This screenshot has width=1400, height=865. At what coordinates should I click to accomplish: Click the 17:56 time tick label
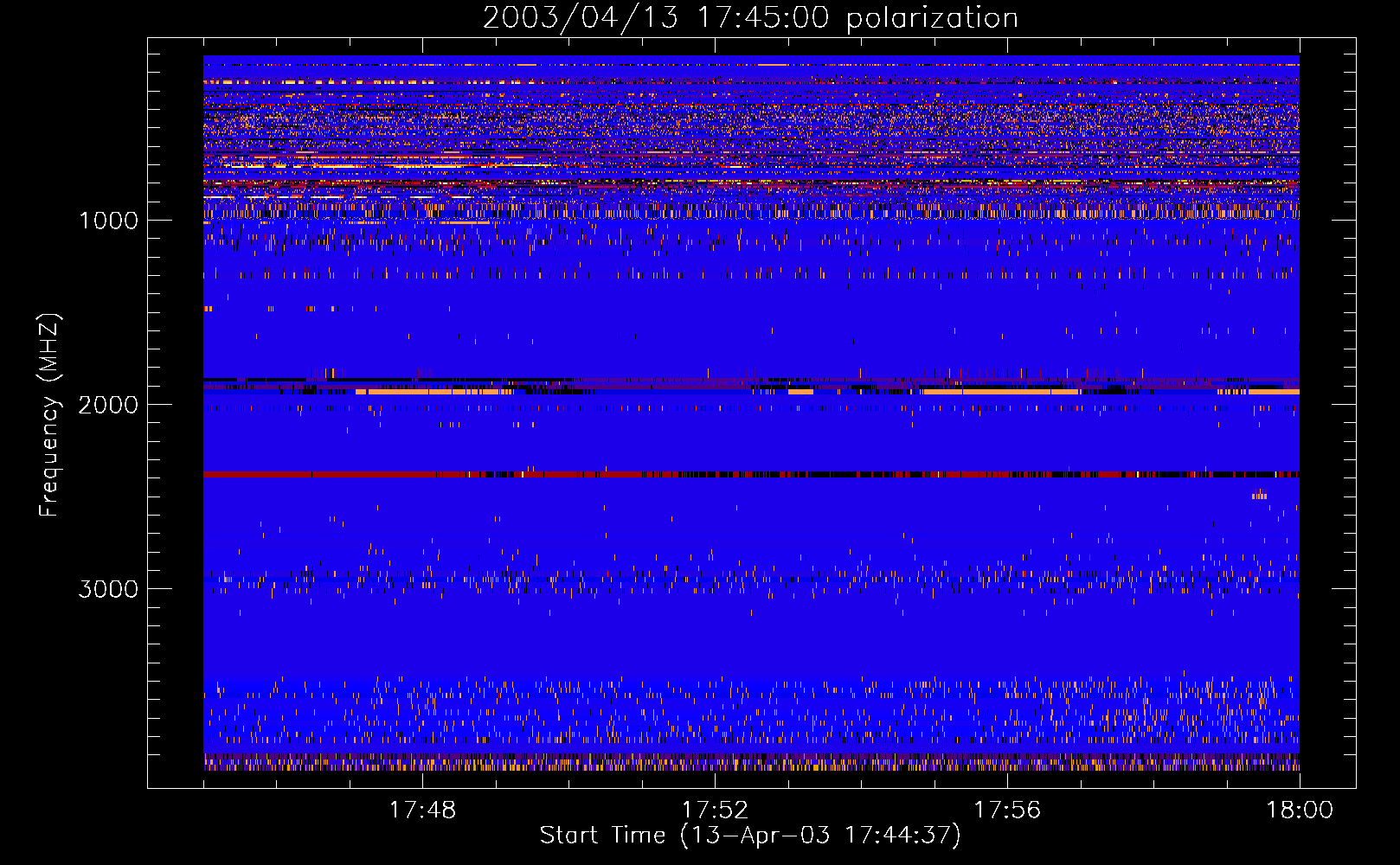(x=1007, y=811)
